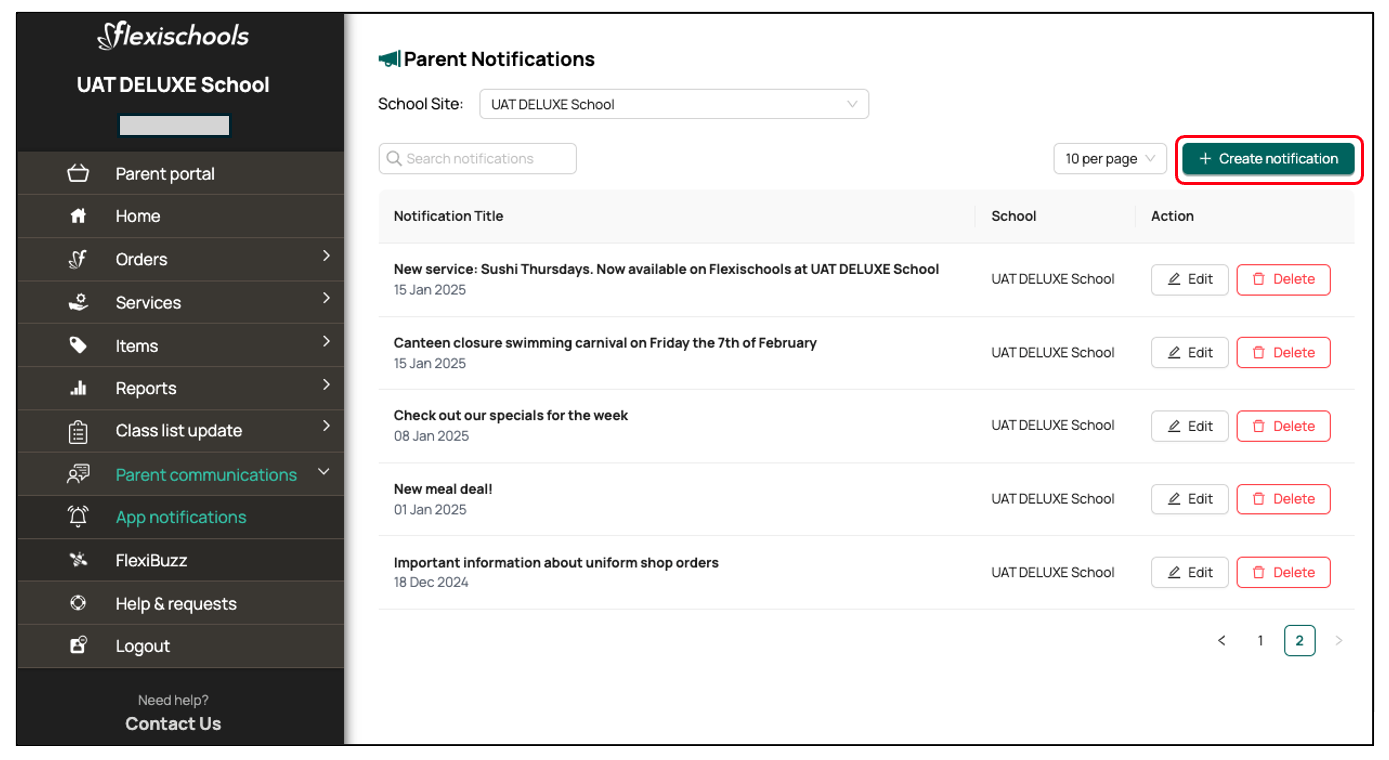Click the Home house icon in sidebar

pyautogui.click(x=78, y=216)
